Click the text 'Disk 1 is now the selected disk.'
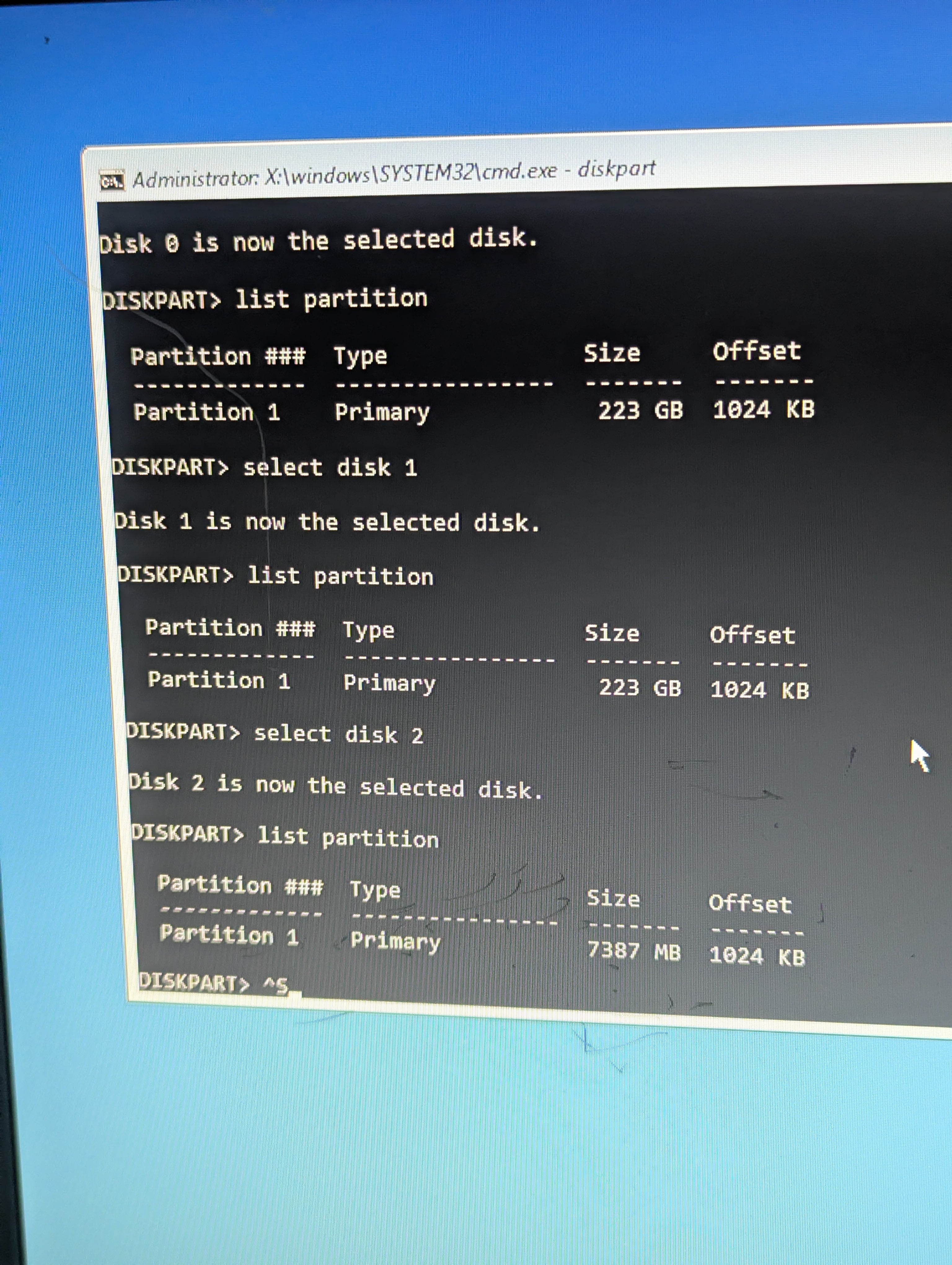952x1265 pixels. click(328, 522)
